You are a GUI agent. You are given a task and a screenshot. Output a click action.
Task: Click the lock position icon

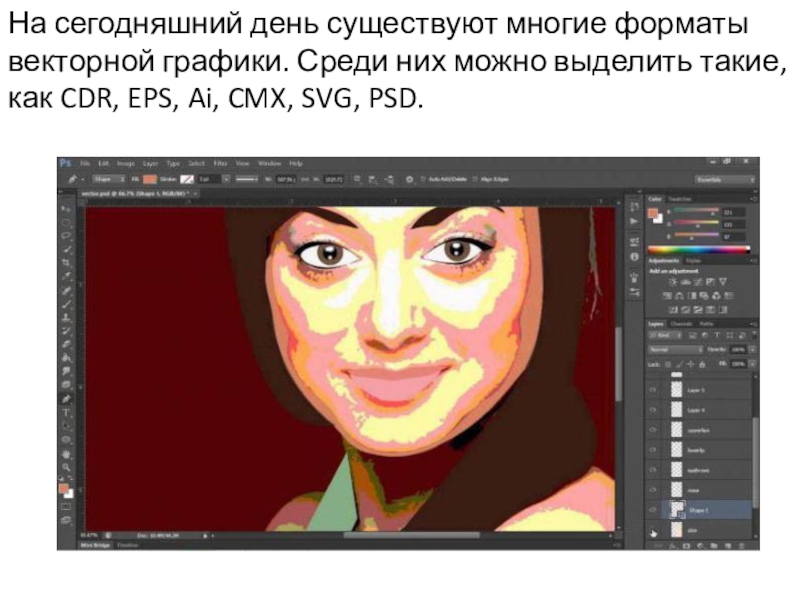coord(691,364)
